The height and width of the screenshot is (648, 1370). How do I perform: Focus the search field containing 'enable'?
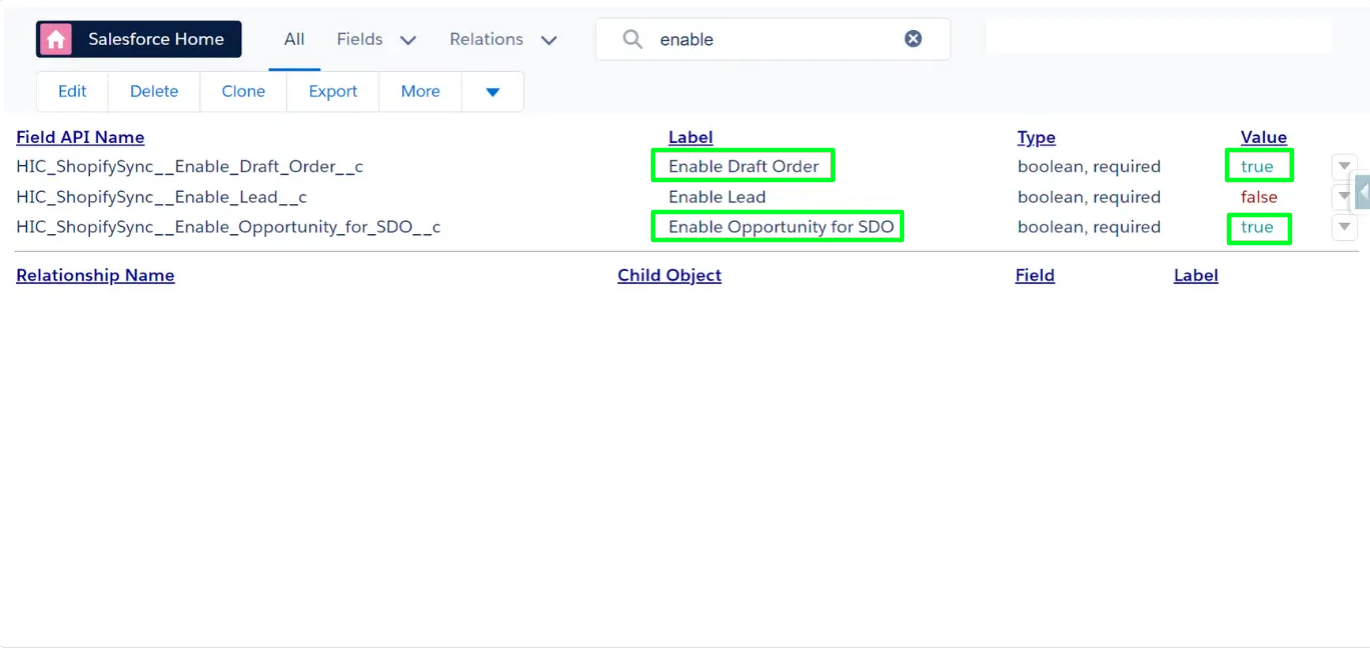pyautogui.click(x=772, y=39)
